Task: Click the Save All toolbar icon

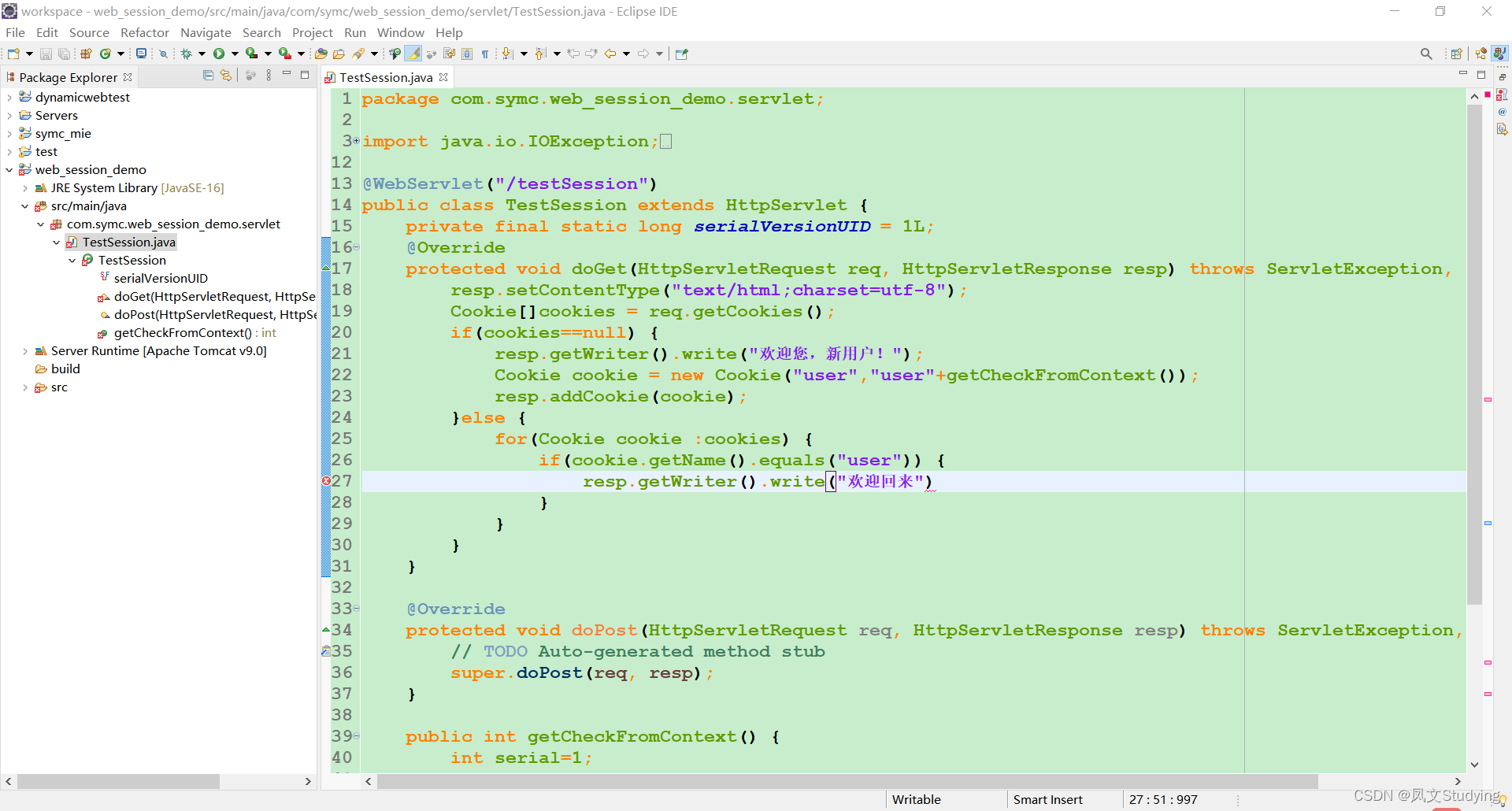Action: click(65, 54)
